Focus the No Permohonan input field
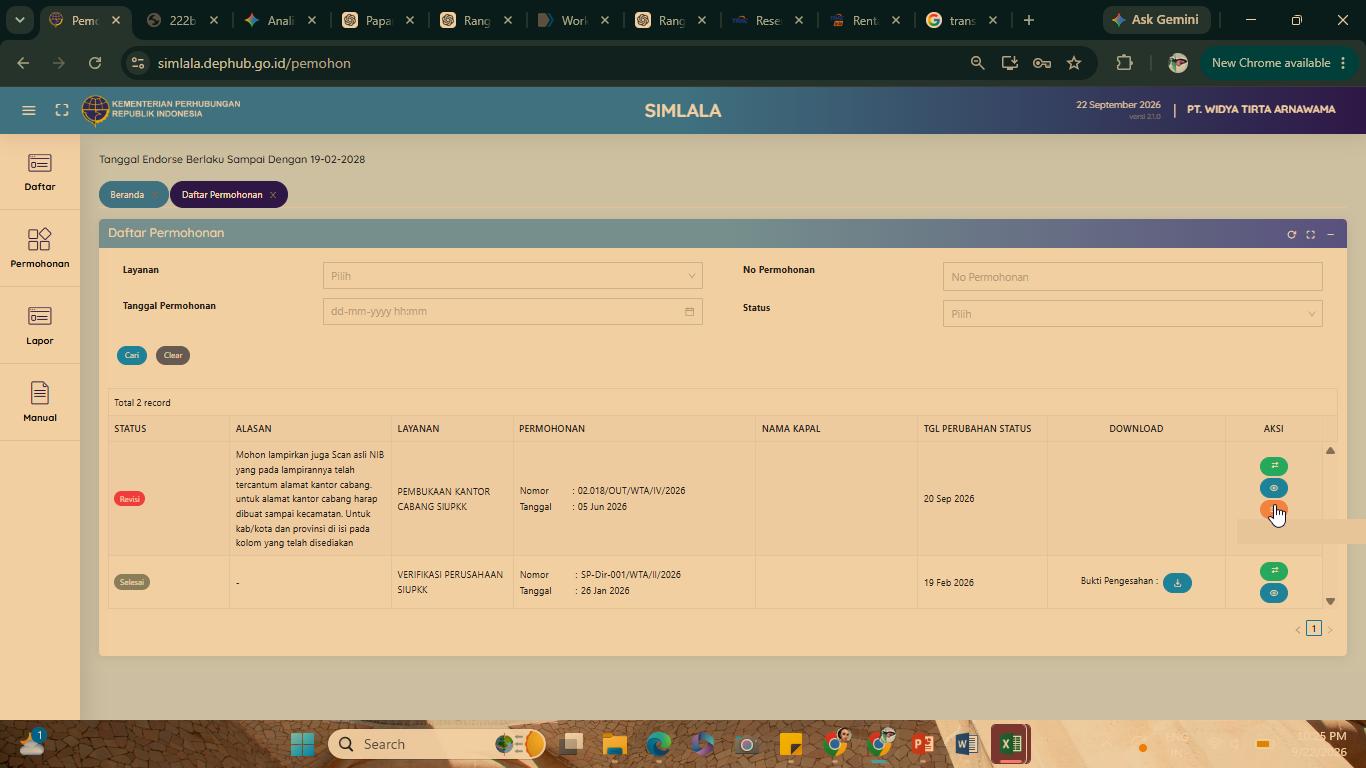1366x768 pixels. pos(1132,277)
